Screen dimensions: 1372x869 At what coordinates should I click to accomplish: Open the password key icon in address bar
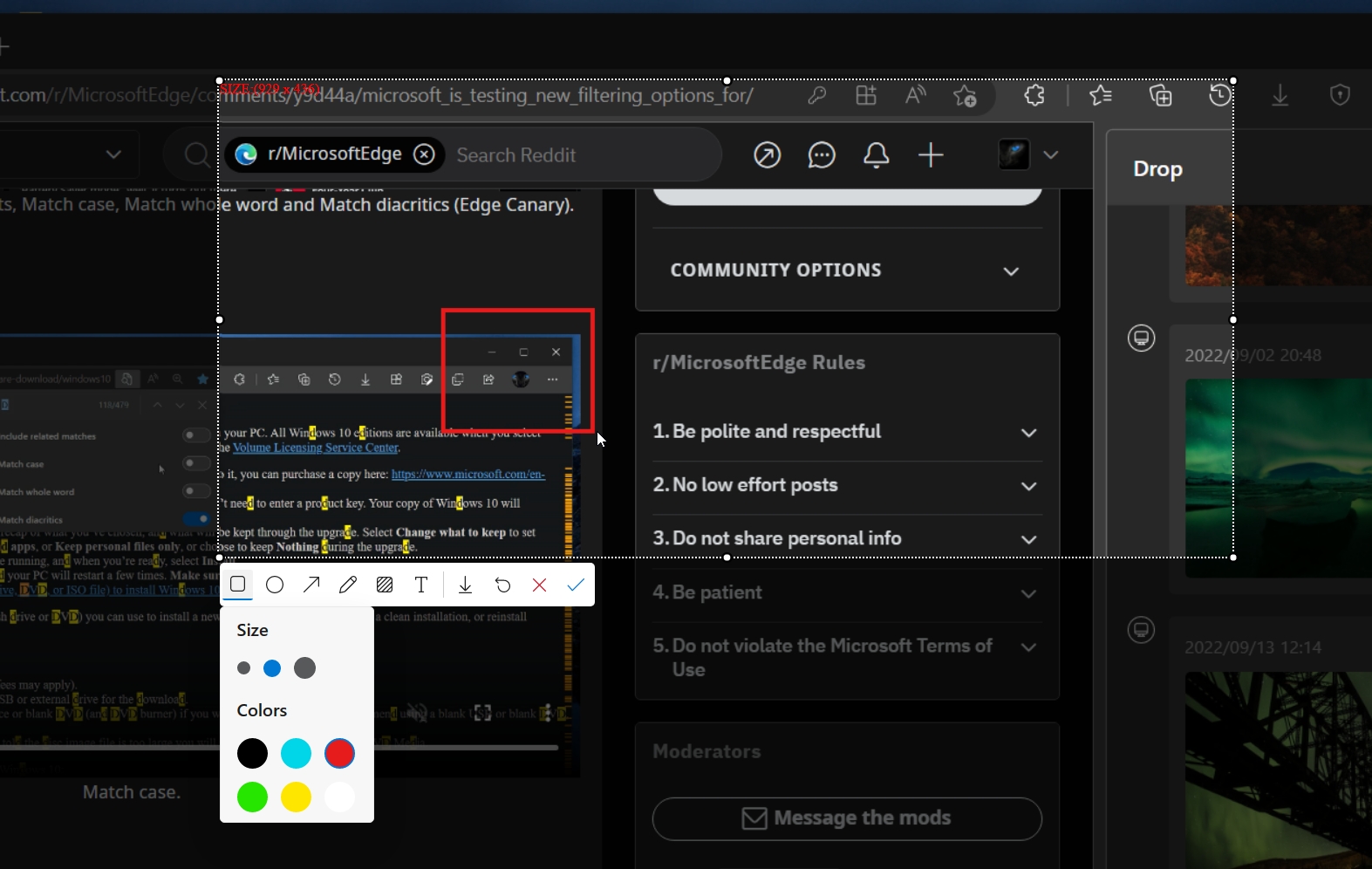817,95
